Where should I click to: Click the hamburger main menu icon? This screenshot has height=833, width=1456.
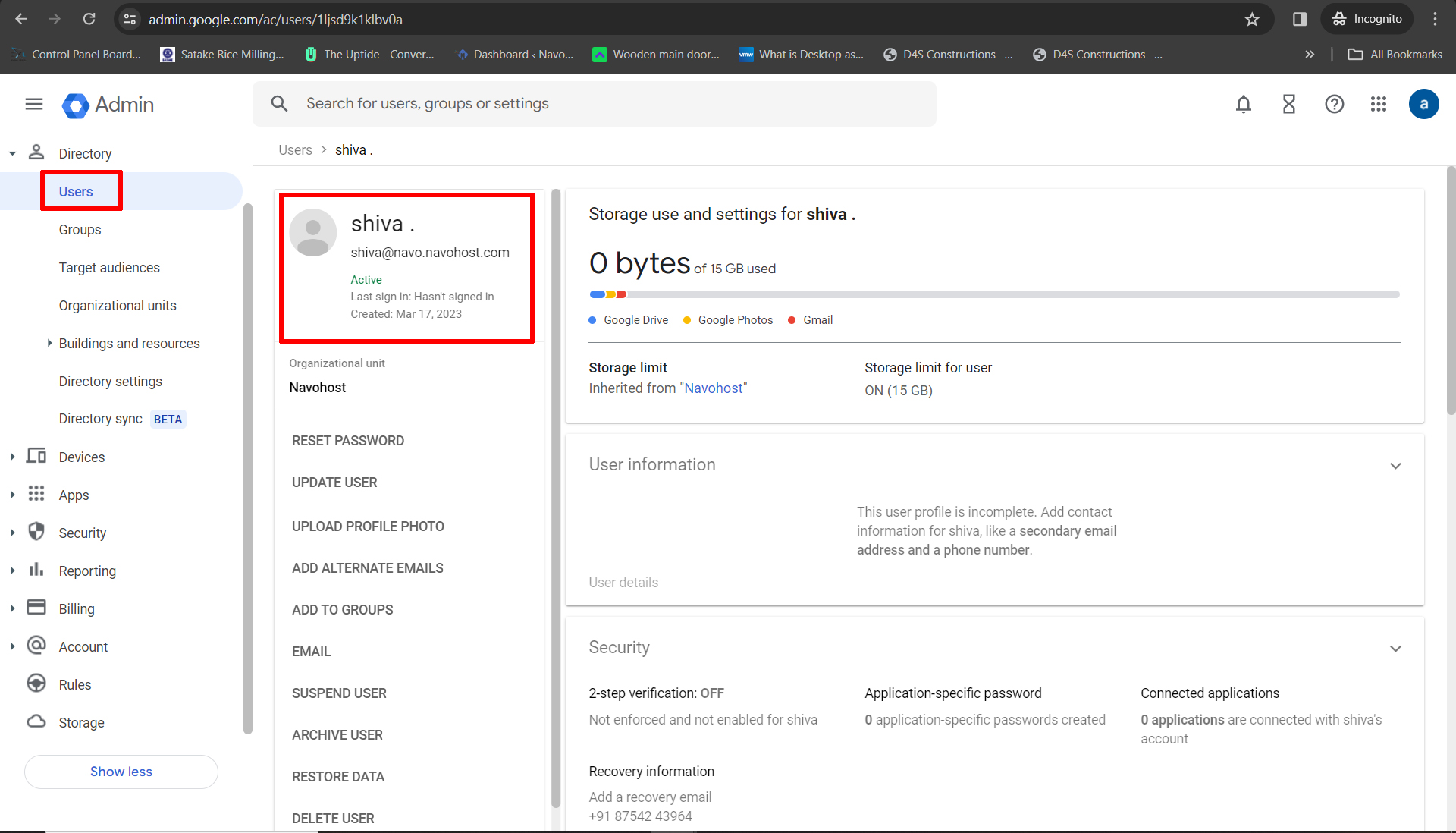pos(34,104)
